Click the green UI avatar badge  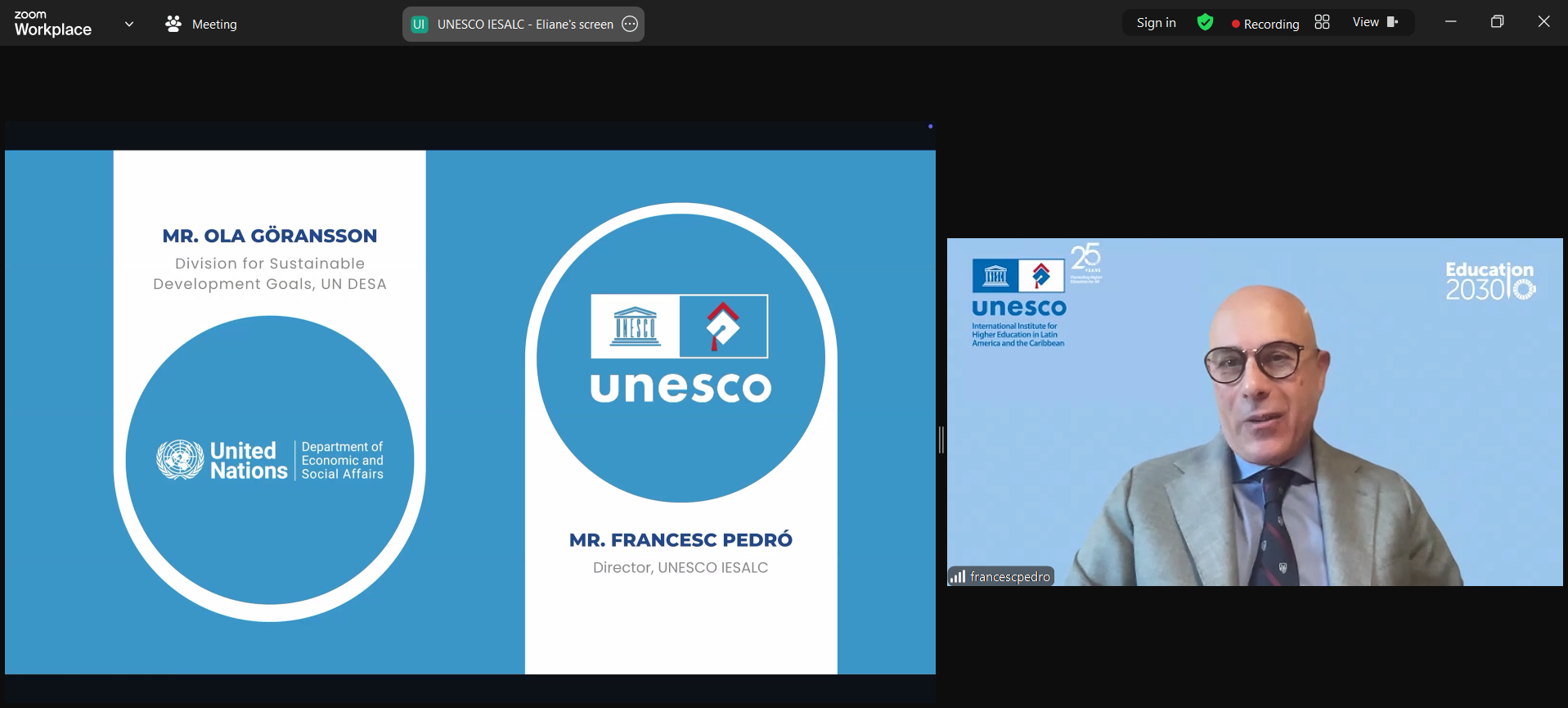coord(420,24)
